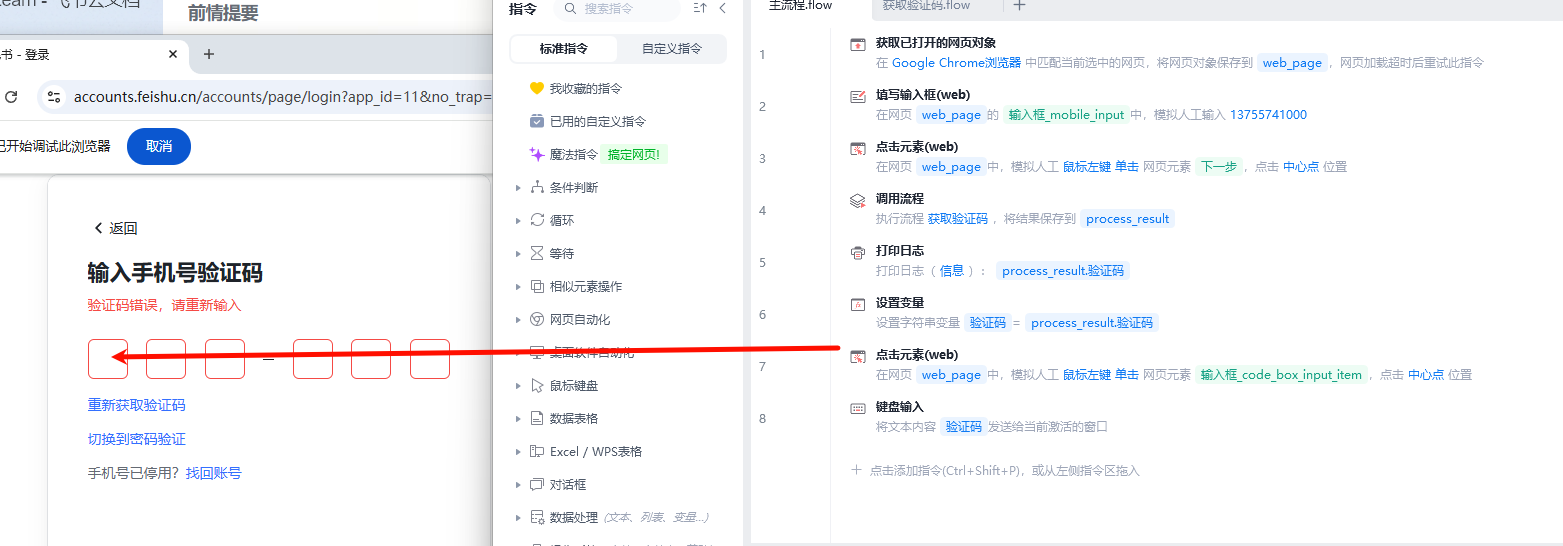The height and width of the screenshot is (546, 1563).
Task: Add a new flow tab with plus
Action: point(1019,6)
